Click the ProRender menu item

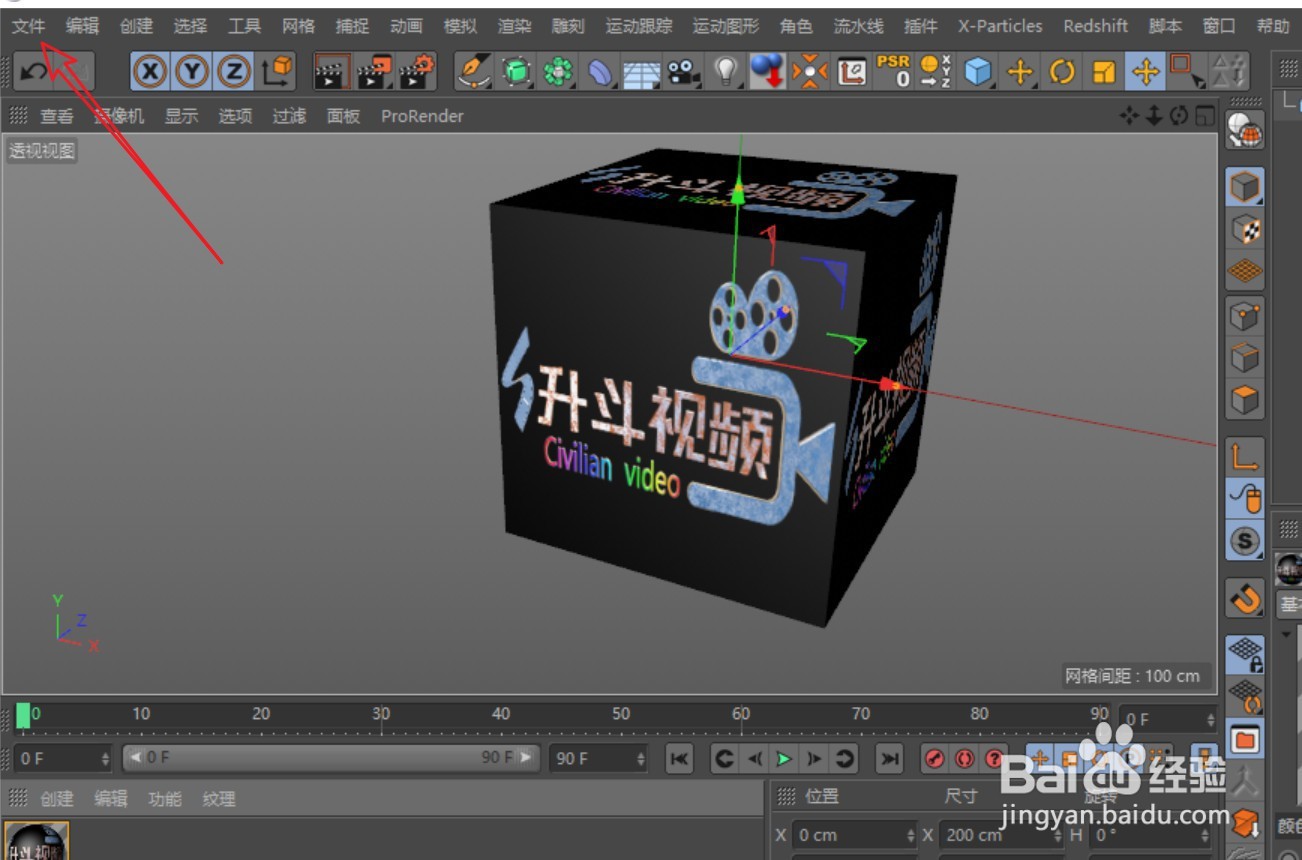point(421,116)
